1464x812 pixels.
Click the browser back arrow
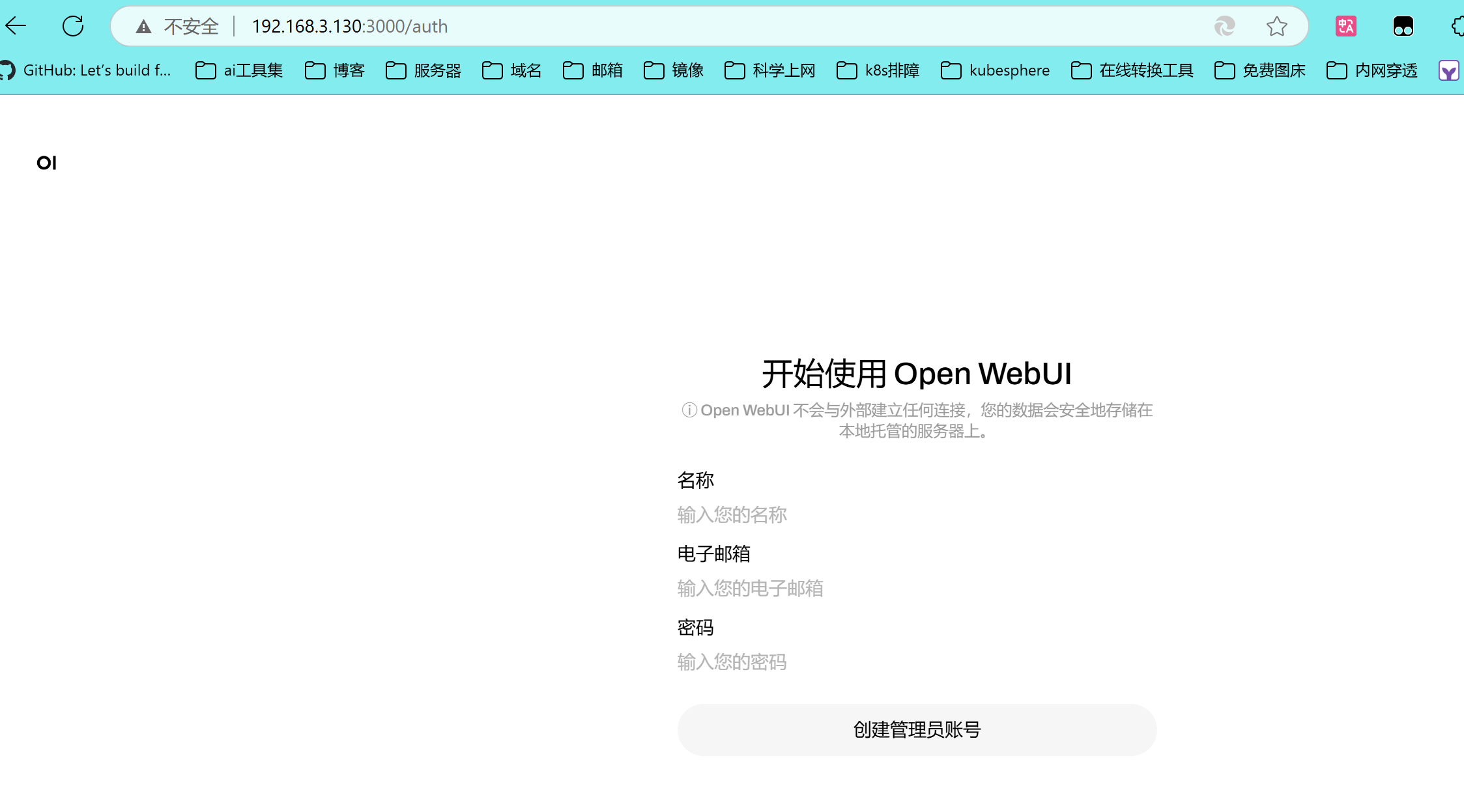pyautogui.click(x=16, y=26)
